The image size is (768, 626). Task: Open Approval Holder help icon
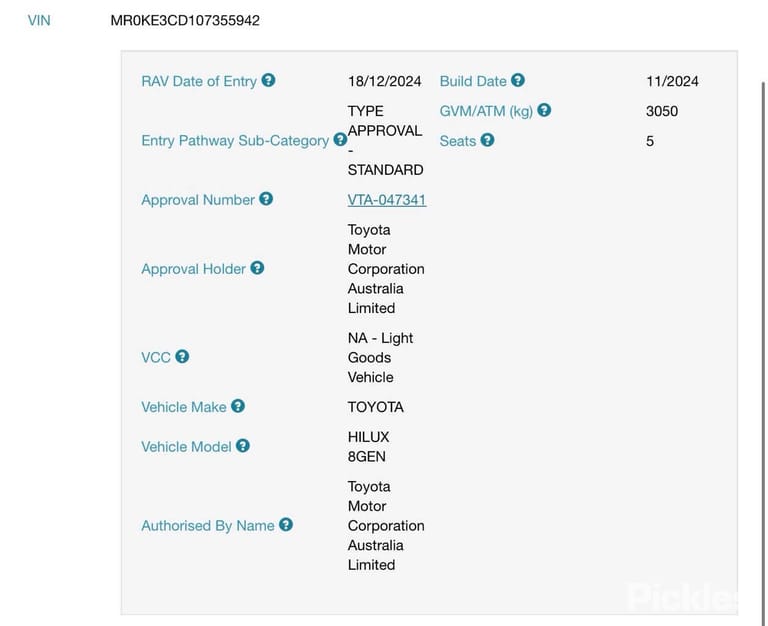tap(257, 268)
